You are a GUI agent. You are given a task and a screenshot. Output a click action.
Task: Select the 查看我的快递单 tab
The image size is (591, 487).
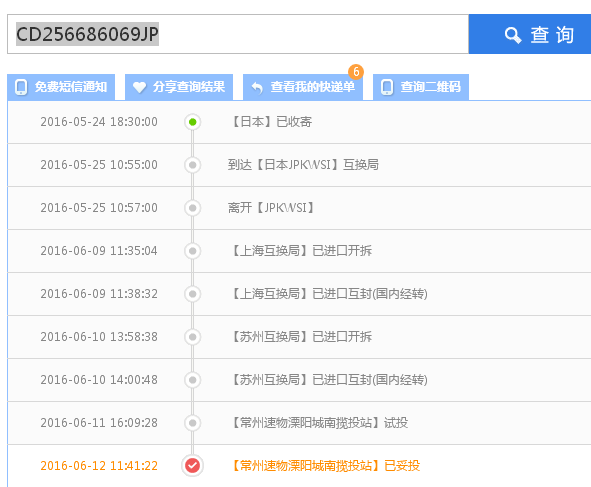tap(303, 87)
